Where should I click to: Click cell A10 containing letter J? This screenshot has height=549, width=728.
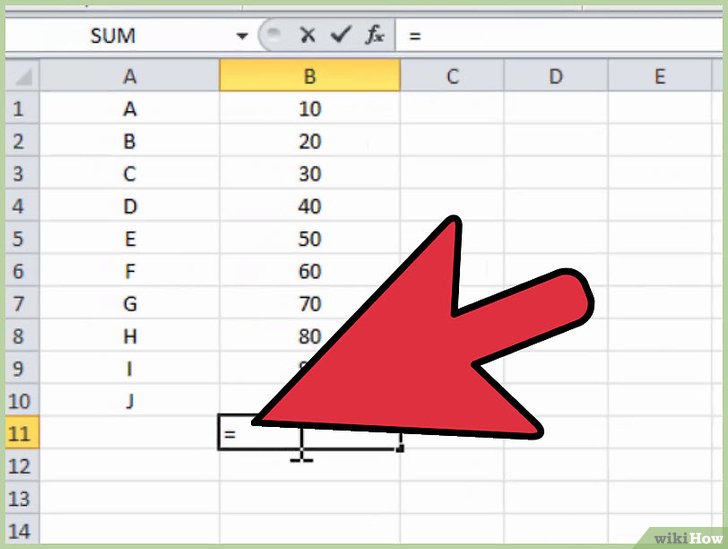[x=129, y=401]
